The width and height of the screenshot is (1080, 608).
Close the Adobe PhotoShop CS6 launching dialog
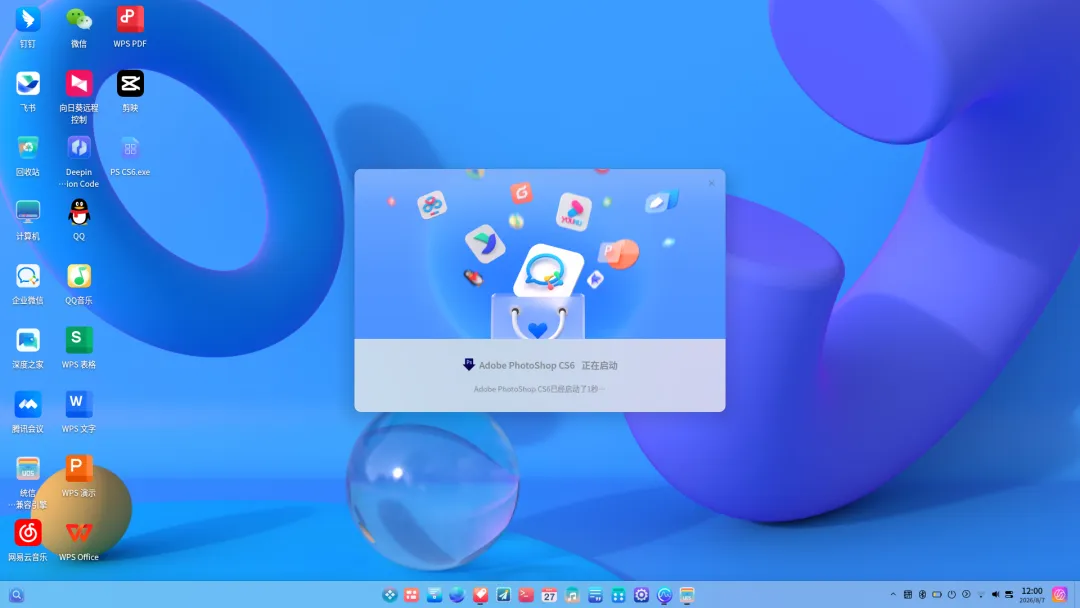tap(712, 183)
